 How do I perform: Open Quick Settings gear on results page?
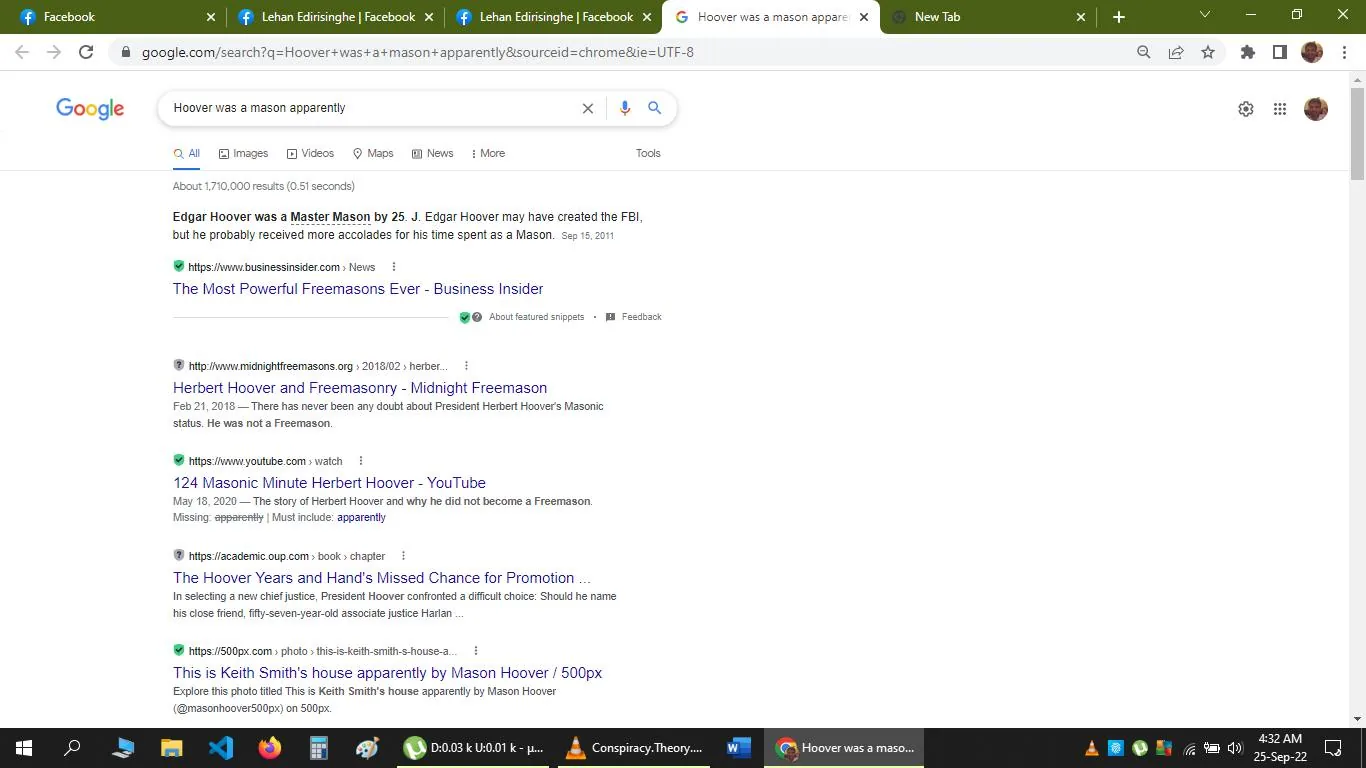1245,108
